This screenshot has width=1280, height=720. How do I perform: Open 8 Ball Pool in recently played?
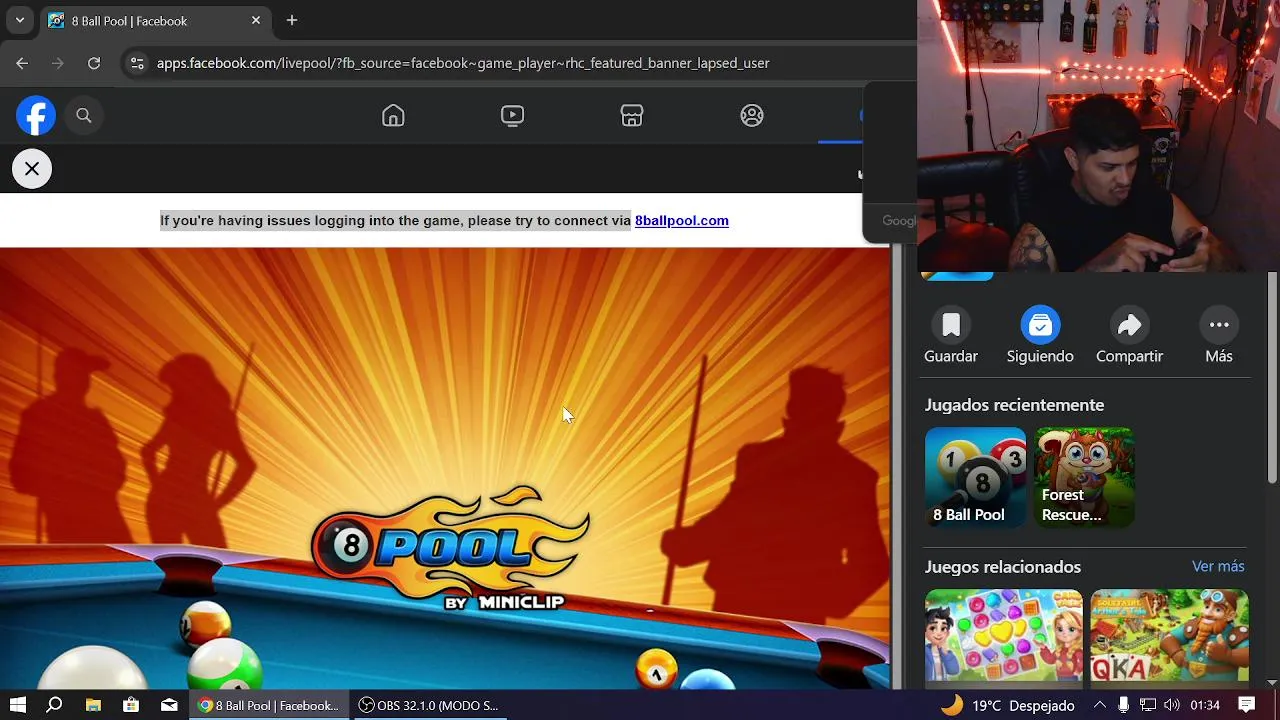[975, 477]
